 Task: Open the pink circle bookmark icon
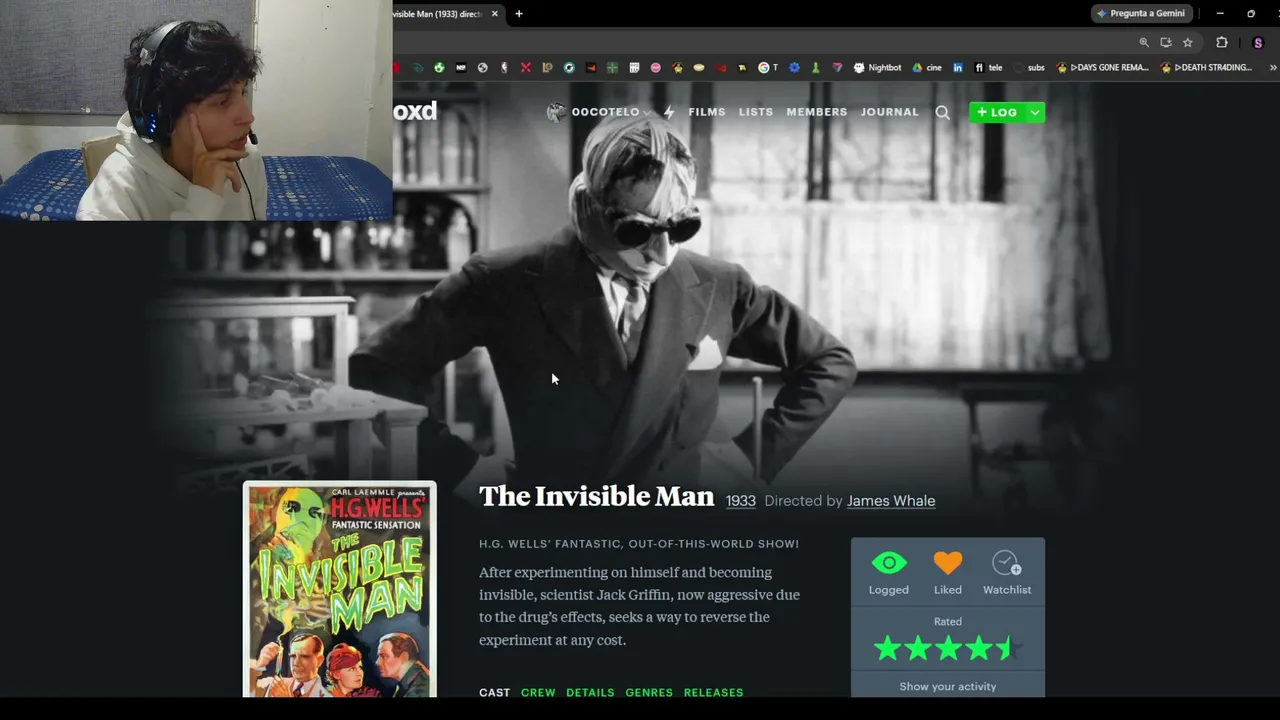pos(656,68)
